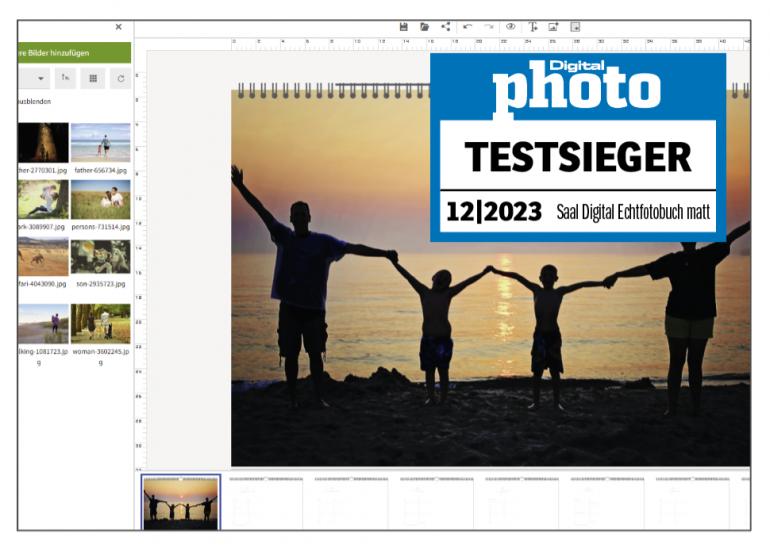Insert an image placeholder
Image resolution: width=770 pixels, height=552 pixels.
tap(554, 27)
